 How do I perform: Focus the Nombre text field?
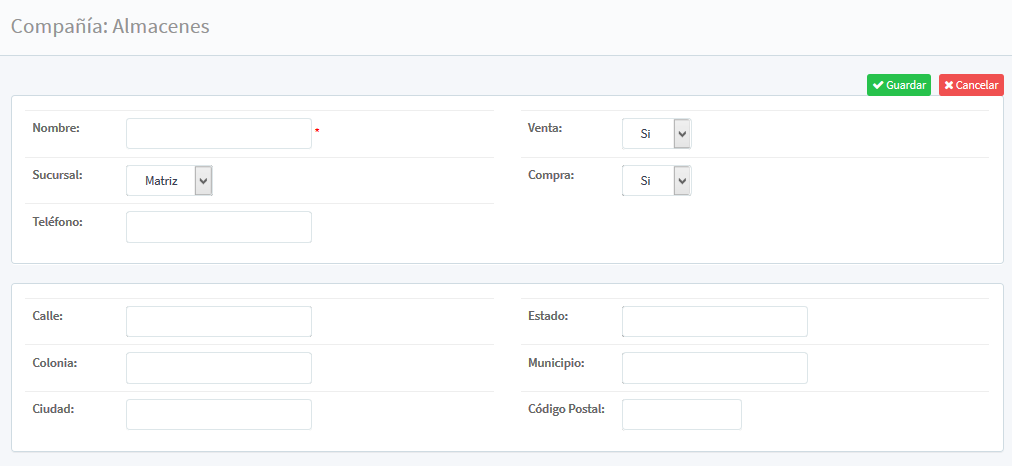point(219,134)
